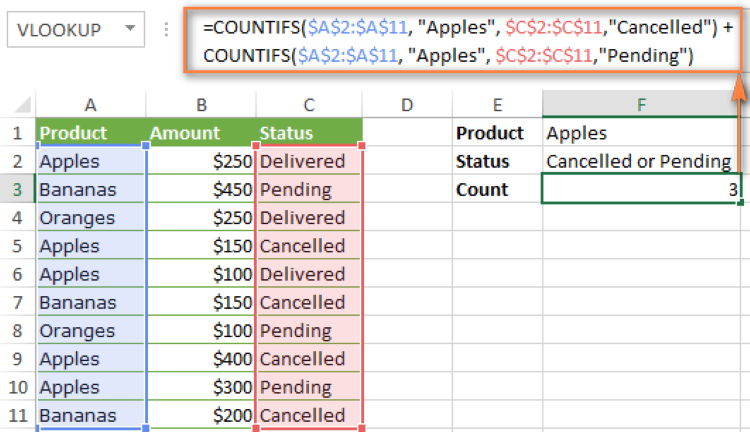Select row 7 header
This screenshot has height=432, width=750.
coord(17,302)
